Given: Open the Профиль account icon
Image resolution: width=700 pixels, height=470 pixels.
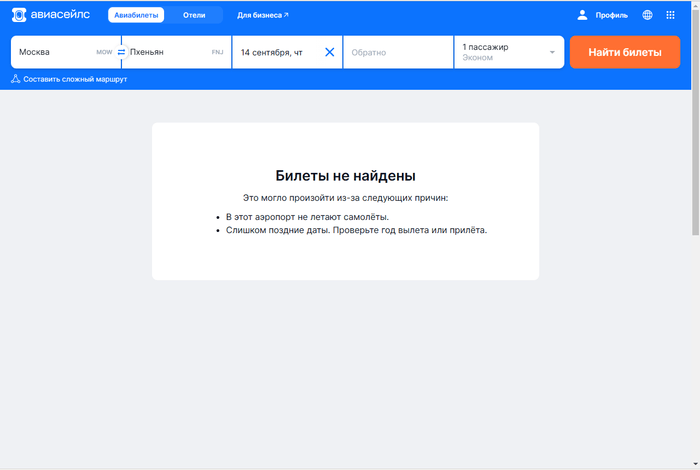Looking at the screenshot, I should coord(583,15).
